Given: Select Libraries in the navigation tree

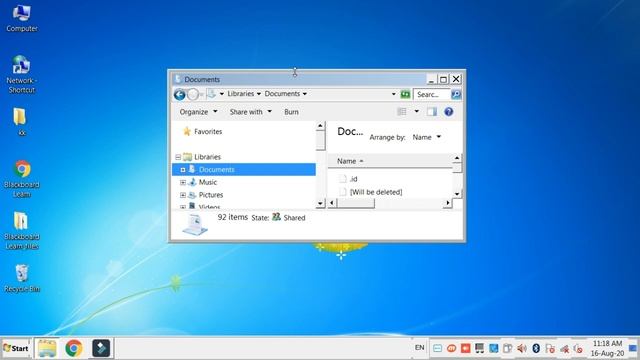Looking at the screenshot, I should (x=207, y=157).
